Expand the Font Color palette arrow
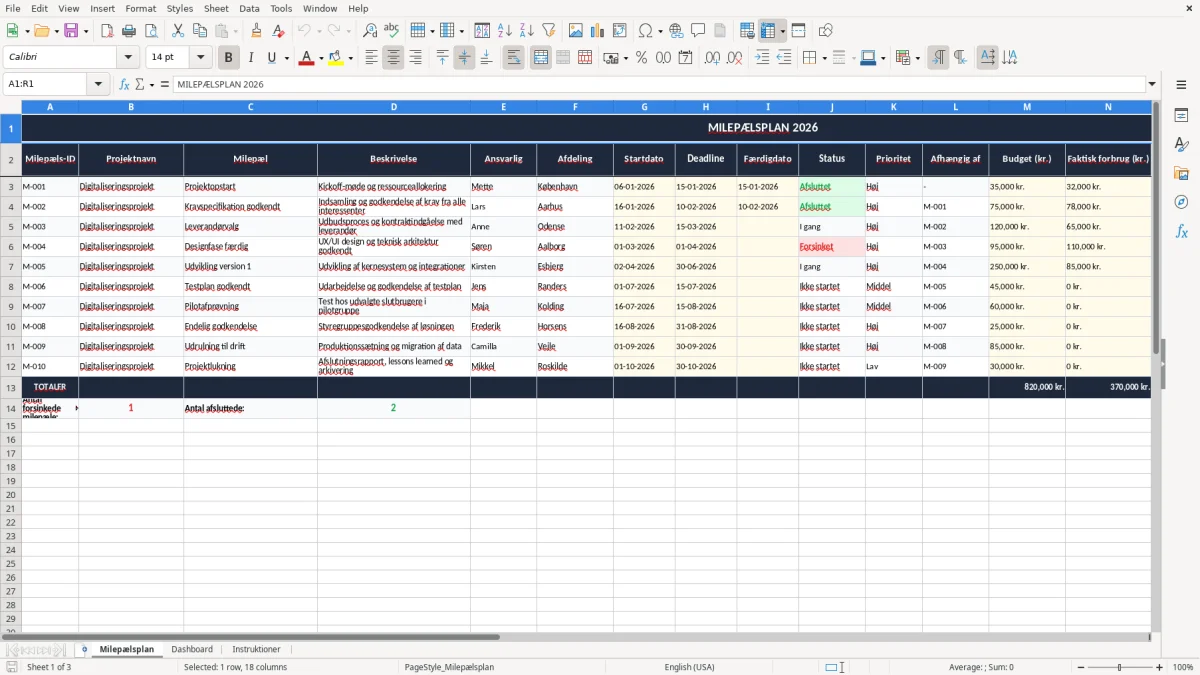Screen dimensions: 1200x675 pos(320,58)
